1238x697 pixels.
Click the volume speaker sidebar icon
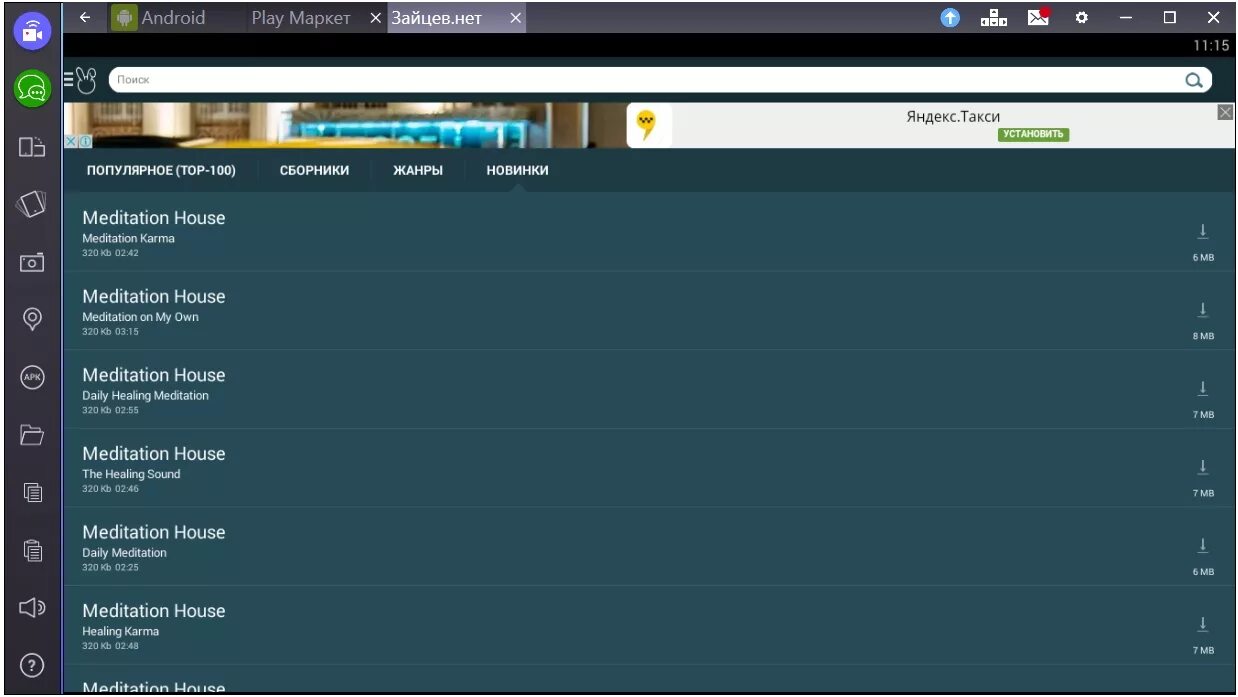tap(32, 606)
